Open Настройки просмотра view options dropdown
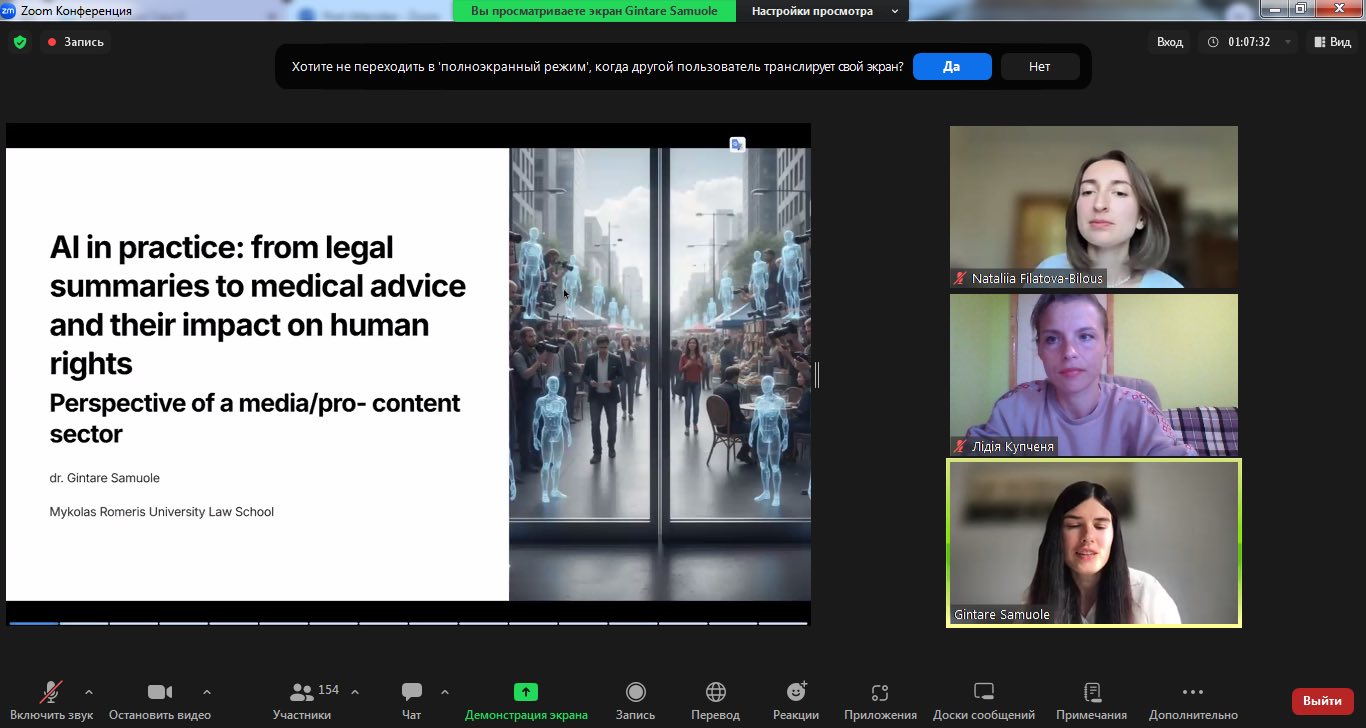The width and height of the screenshot is (1366, 728). pos(822,11)
